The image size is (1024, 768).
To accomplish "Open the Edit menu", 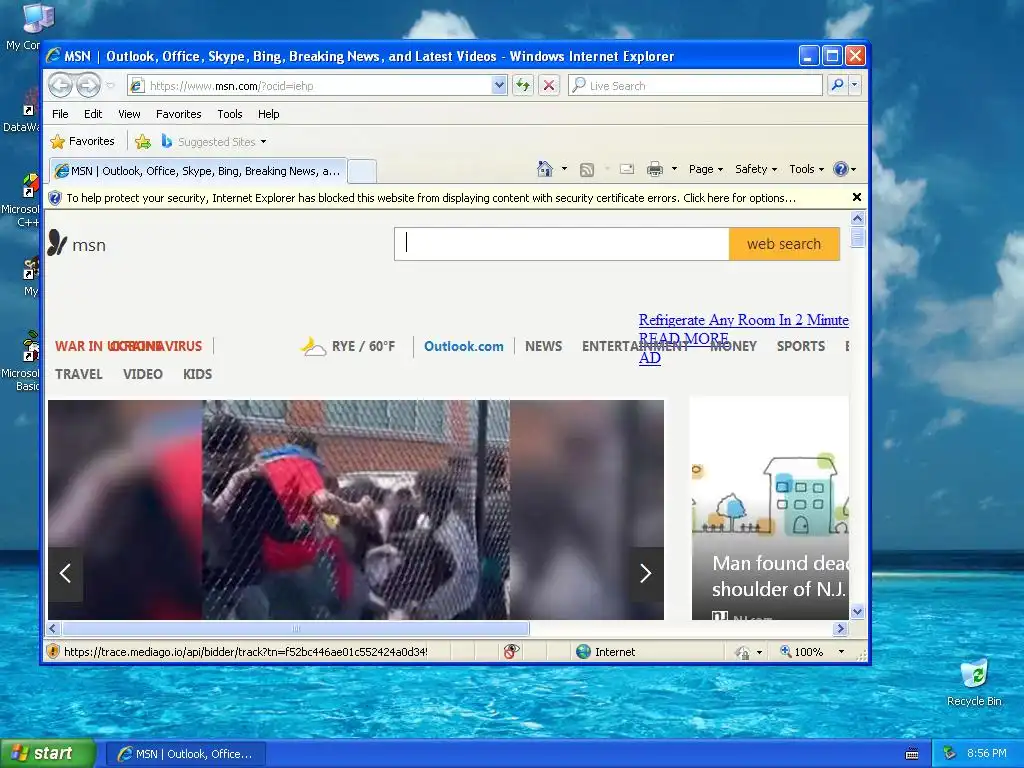I will pyautogui.click(x=93, y=114).
